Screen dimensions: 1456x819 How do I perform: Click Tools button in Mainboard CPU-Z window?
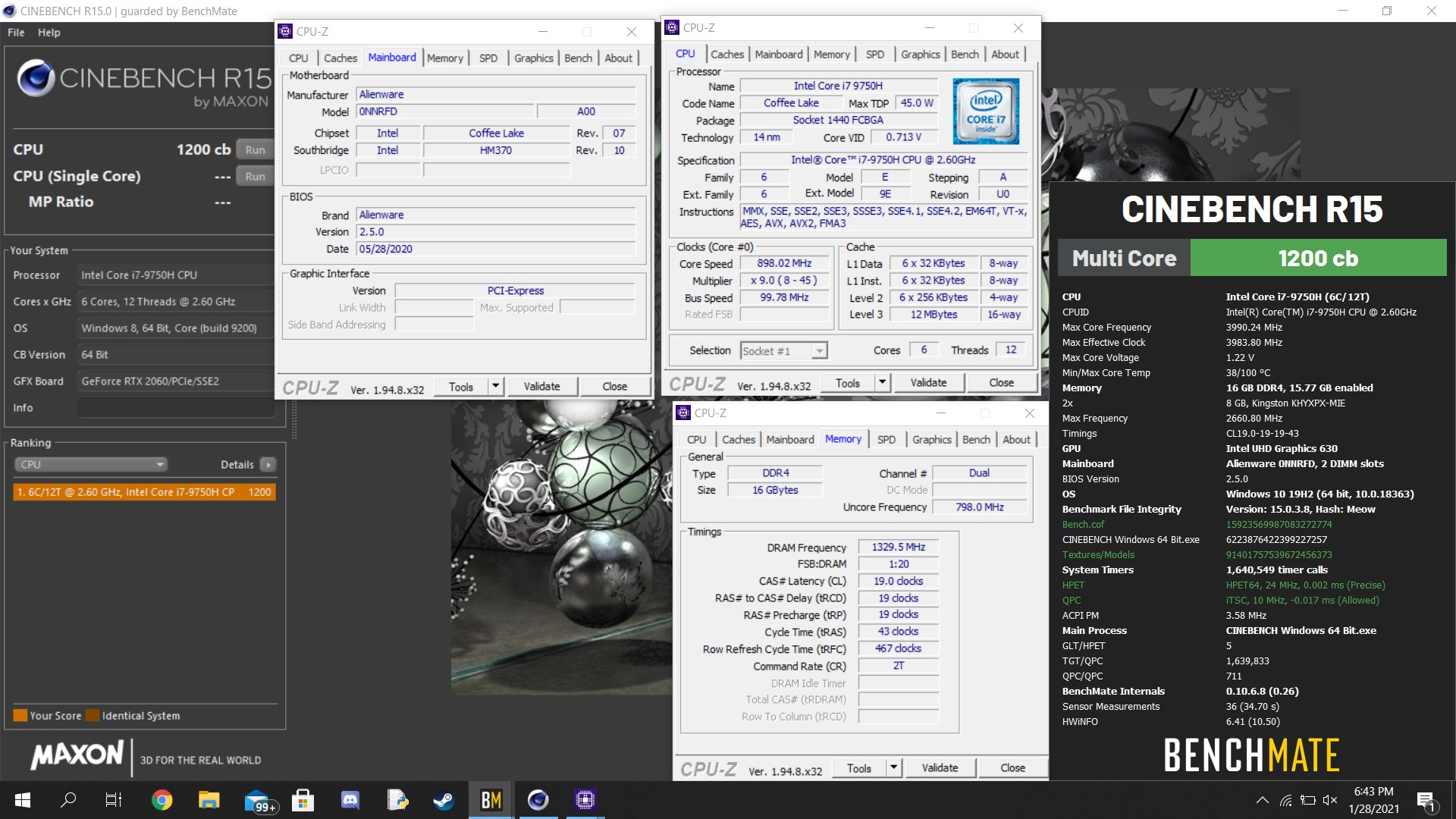[x=461, y=387]
